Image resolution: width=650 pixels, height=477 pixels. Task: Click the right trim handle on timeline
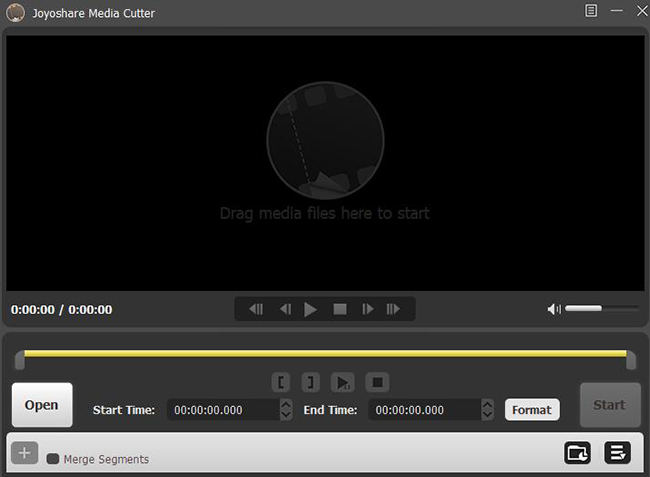coord(631,360)
